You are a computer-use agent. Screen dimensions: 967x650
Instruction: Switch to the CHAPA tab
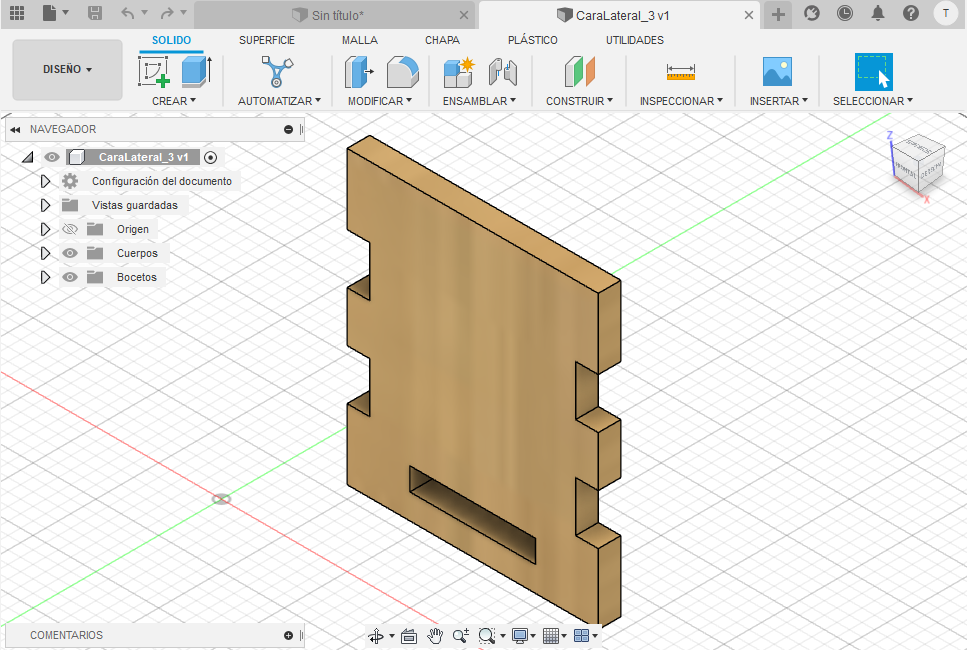click(442, 40)
